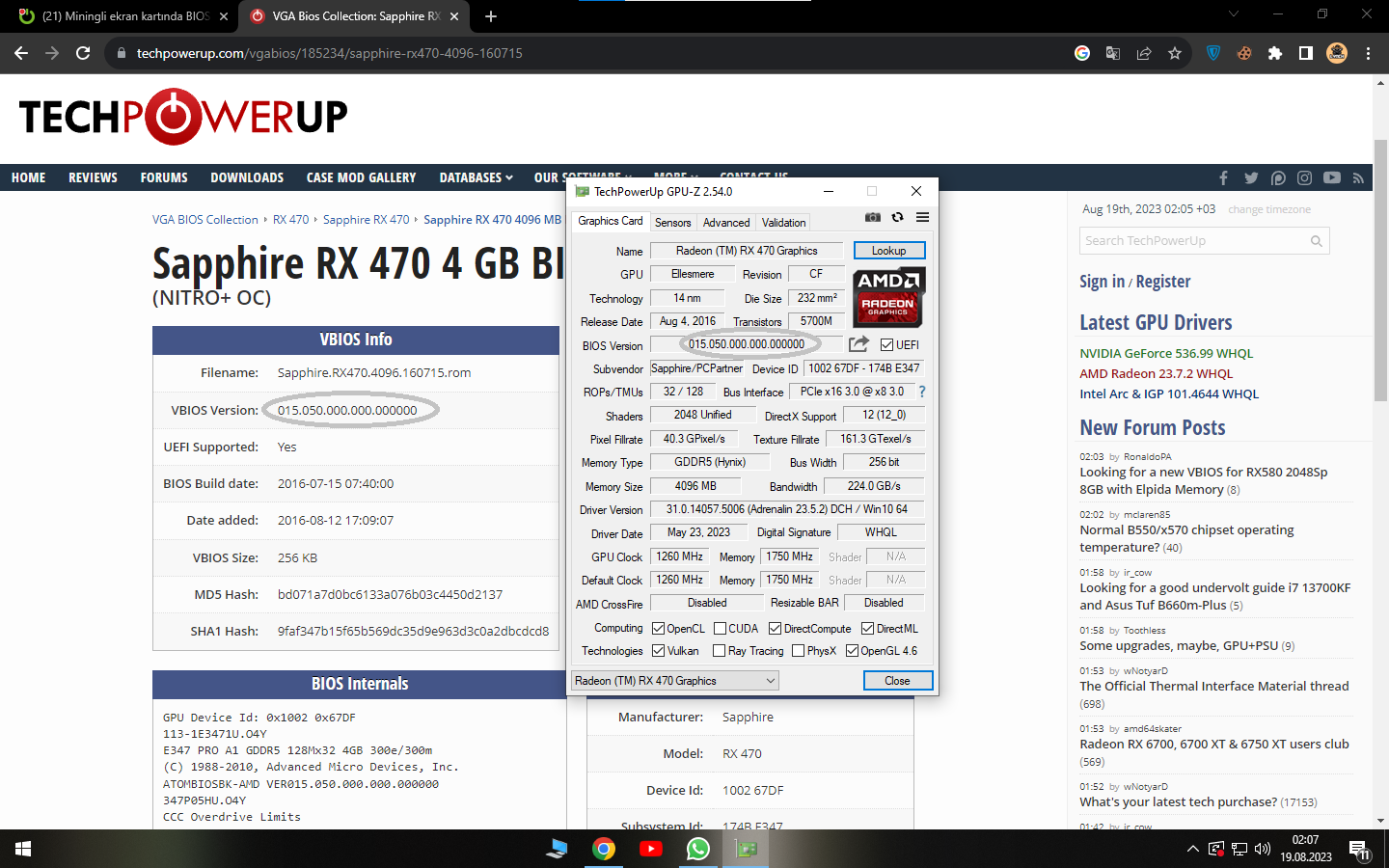Open the Extensions puzzle icon
The height and width of the screenshot is (868, 1389).
[x=1275, y=53]
